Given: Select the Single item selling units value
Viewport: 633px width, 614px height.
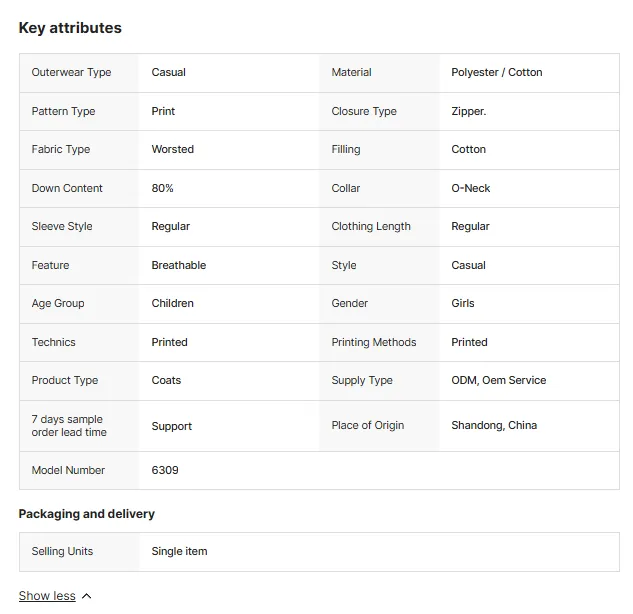Looking at the screenshot, I should (x=179, y=551).
